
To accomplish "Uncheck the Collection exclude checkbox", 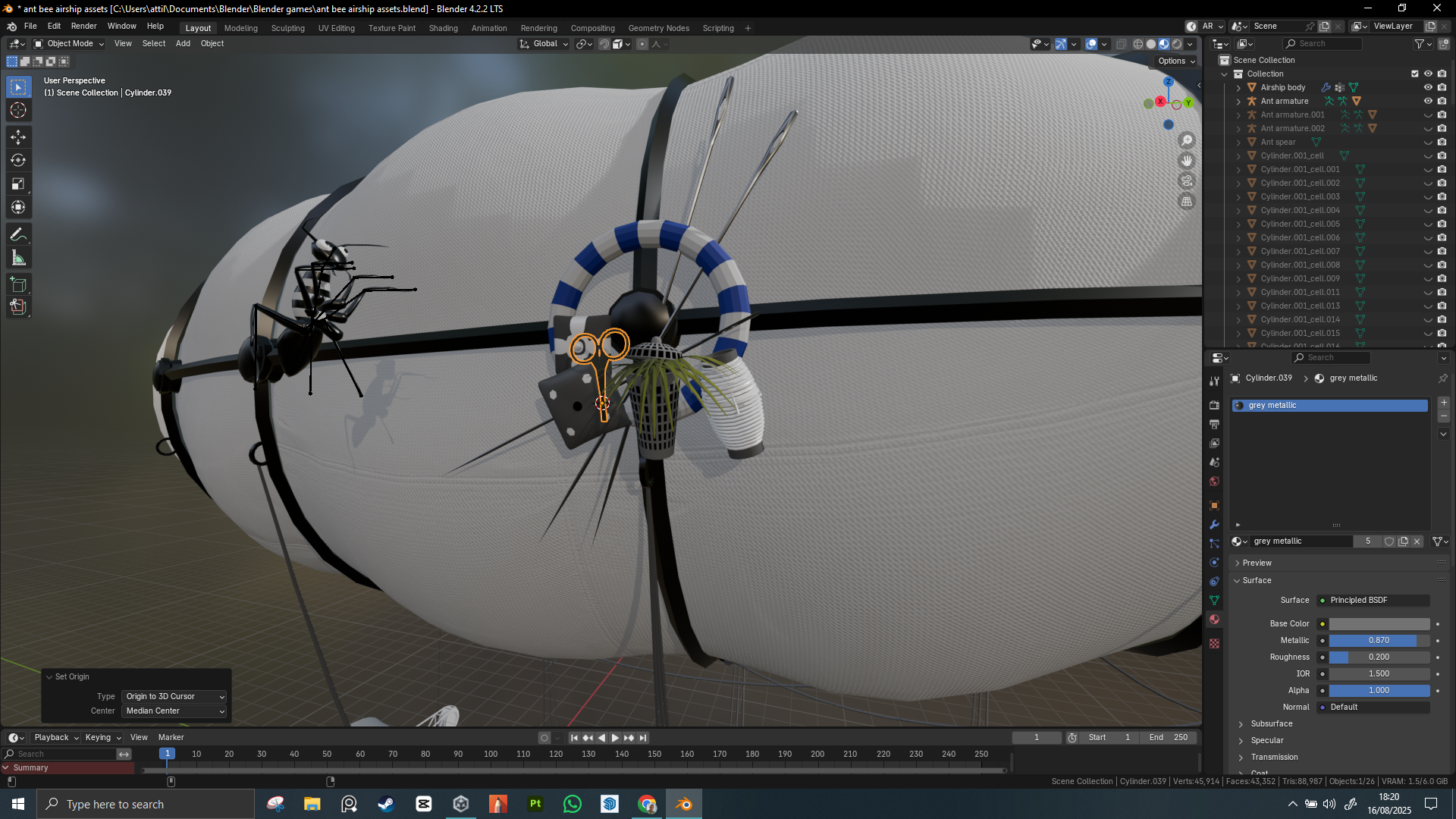I will (x=1414, y=74).
